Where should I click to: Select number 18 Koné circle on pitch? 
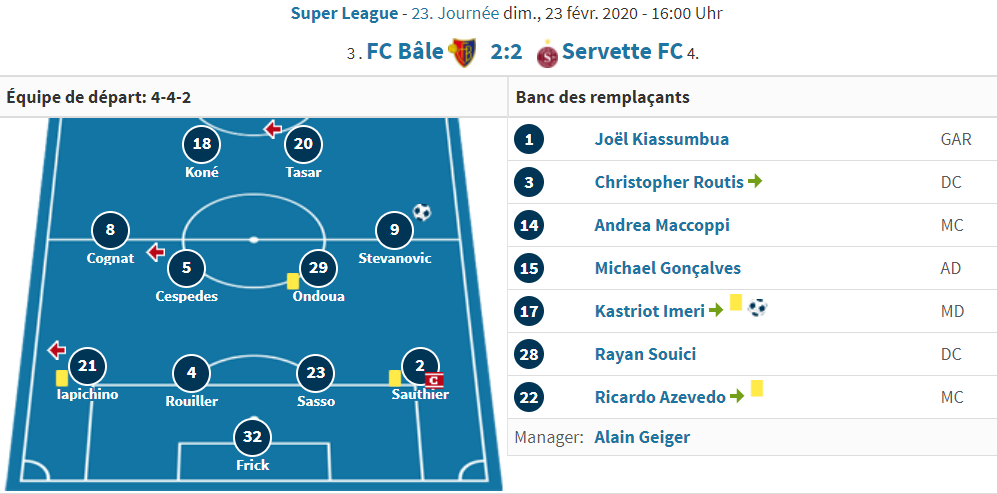pos(202,144)
